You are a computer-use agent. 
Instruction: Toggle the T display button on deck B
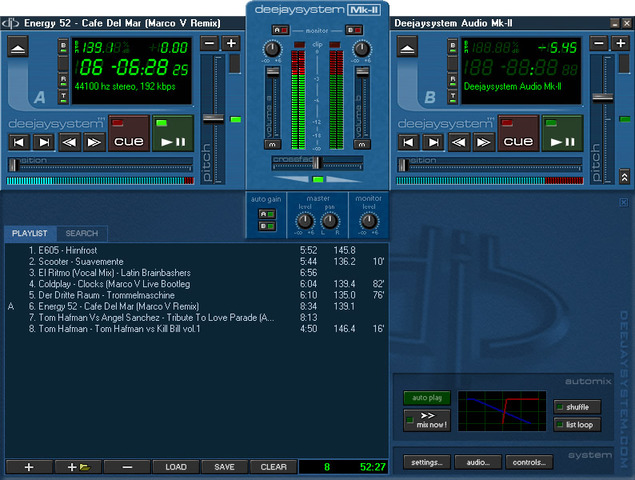click(x=453, y=97)
